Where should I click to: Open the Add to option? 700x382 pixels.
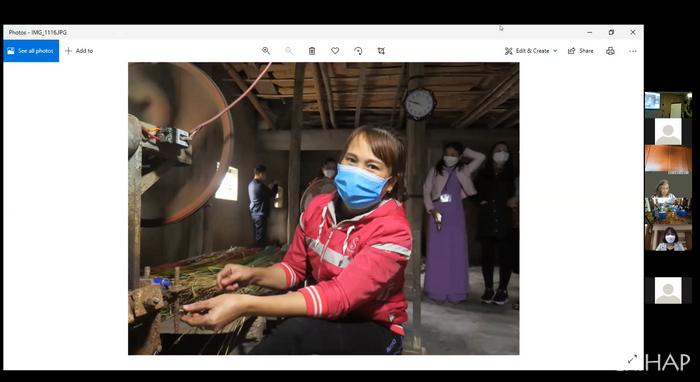pyautogui.click(x=79, y=51)
